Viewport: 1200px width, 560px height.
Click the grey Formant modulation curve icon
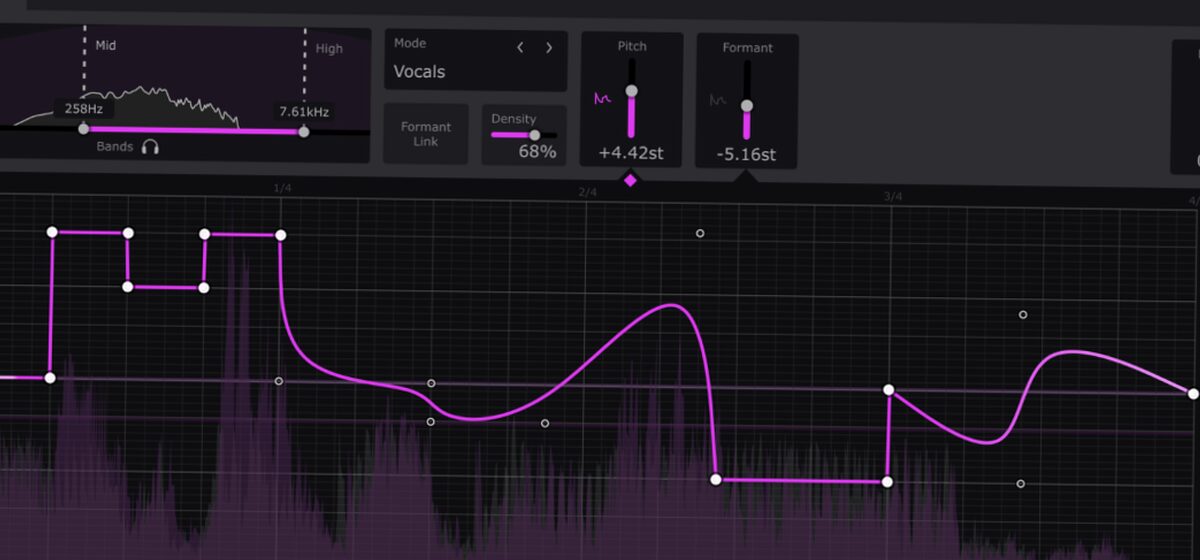718,100
